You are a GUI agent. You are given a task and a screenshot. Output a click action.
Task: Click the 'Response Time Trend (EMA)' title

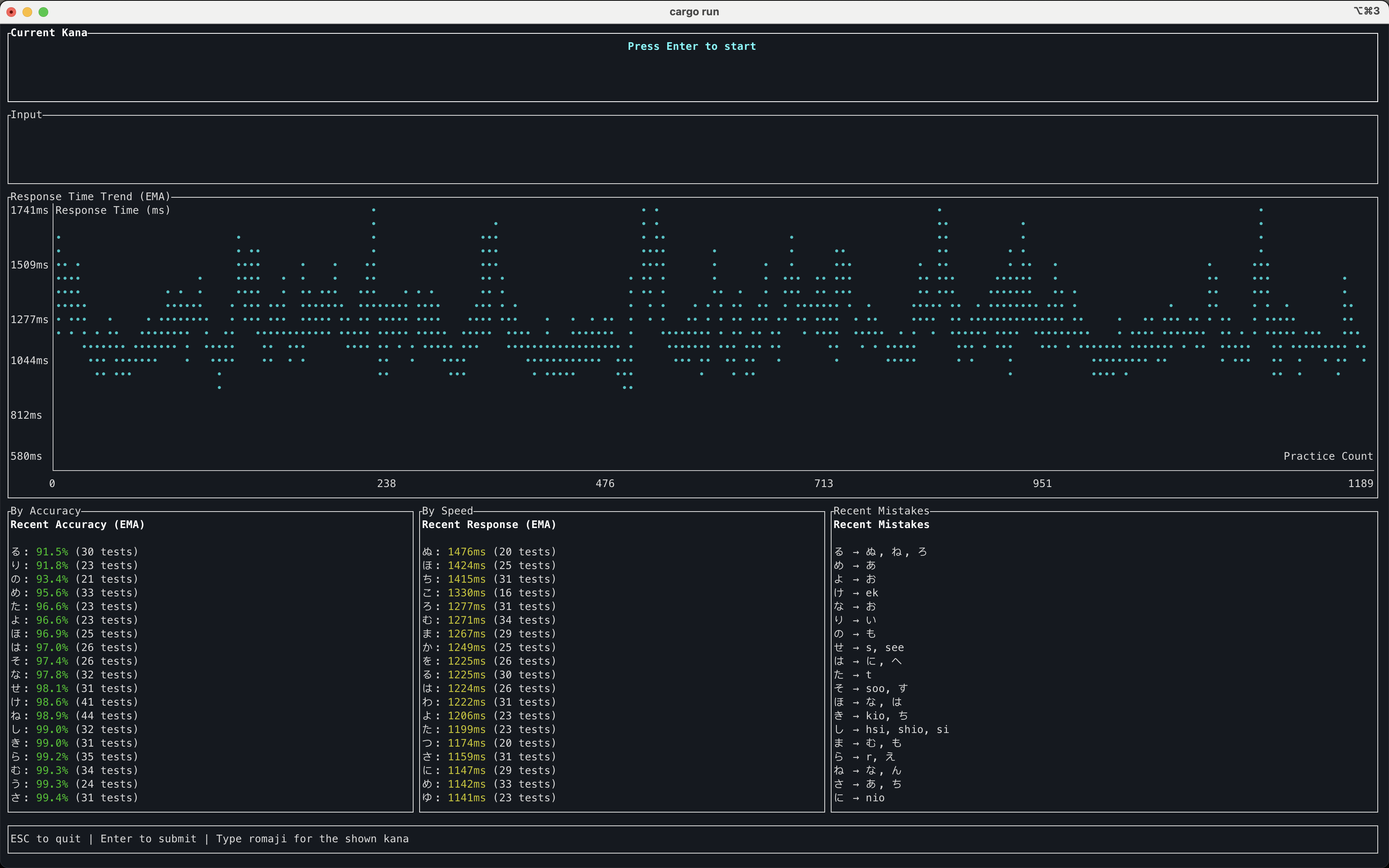coord(91,197)
